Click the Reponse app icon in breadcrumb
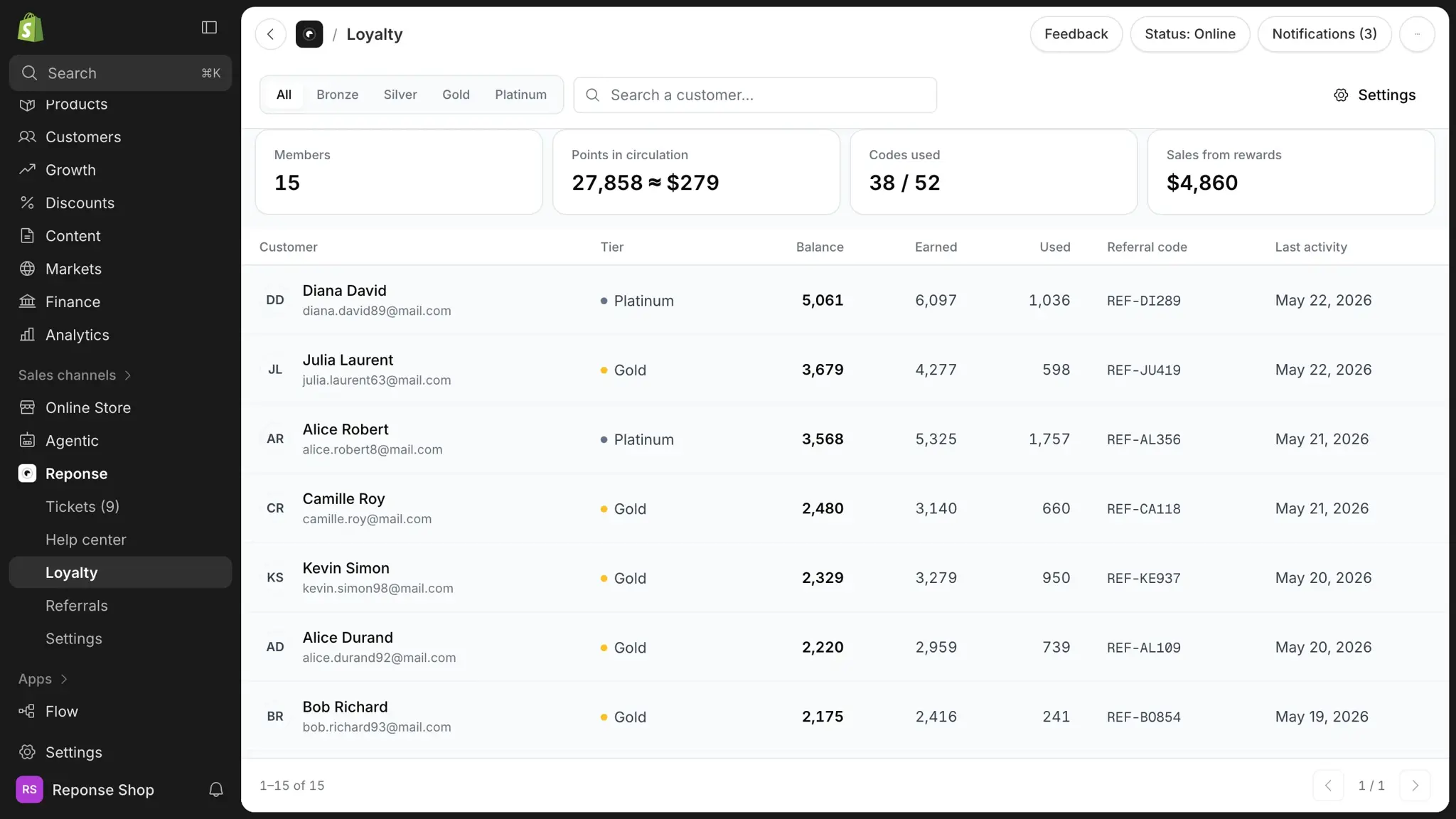This screenshot has height=819, width=1456. [x=309, y=34]
